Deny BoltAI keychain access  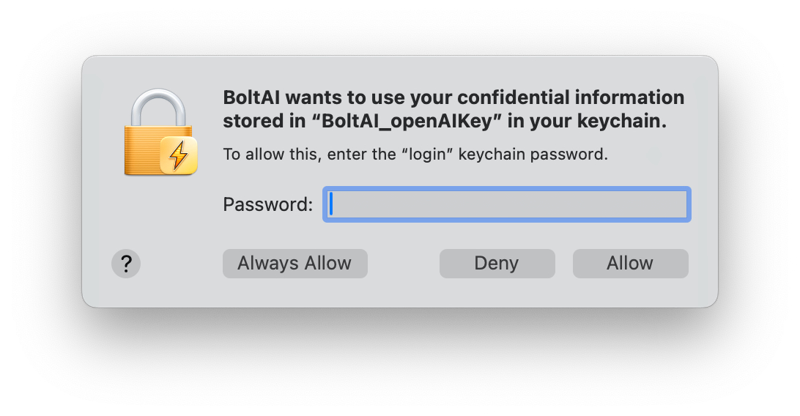coord(497,264)
